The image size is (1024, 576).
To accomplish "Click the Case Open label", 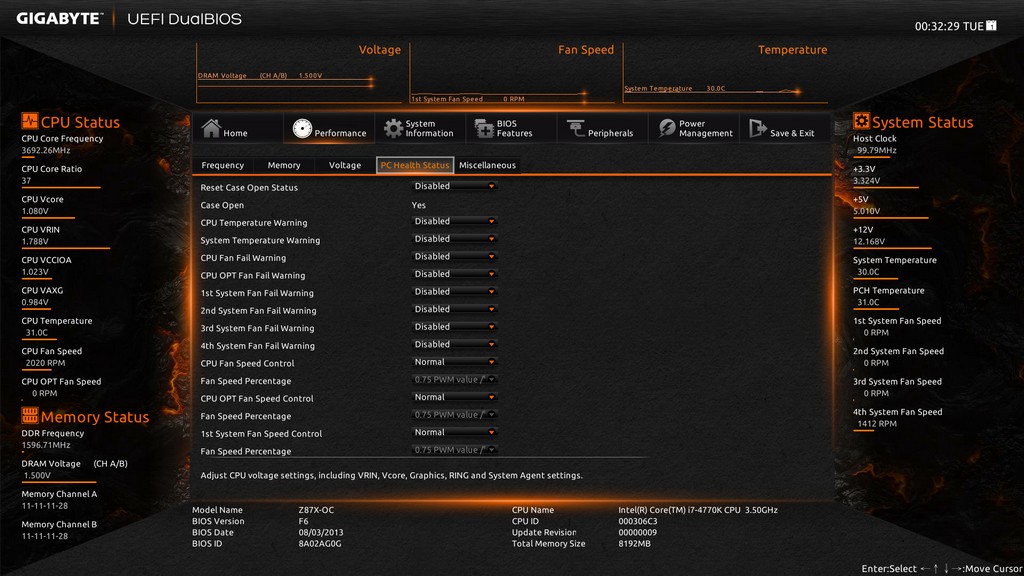I will 222,205.
